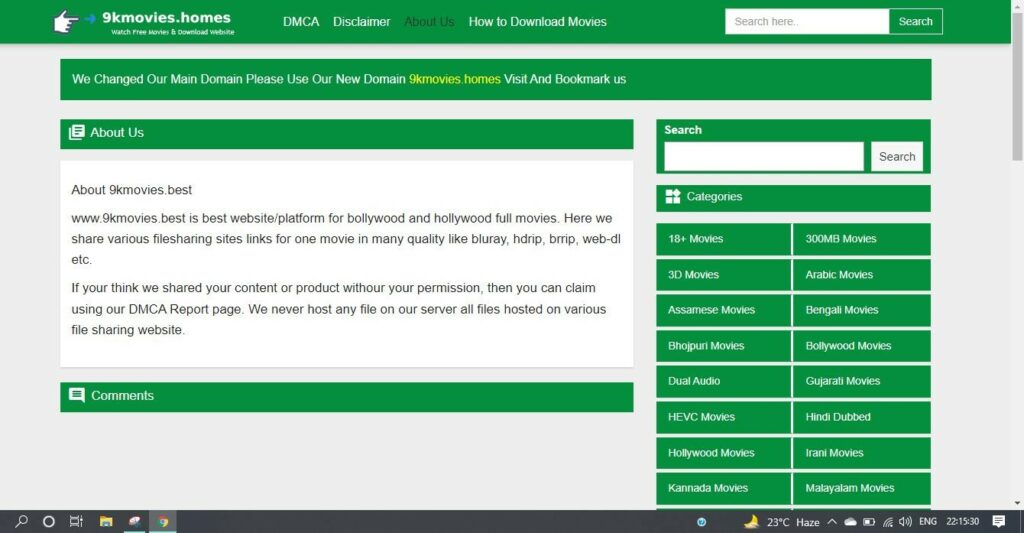Open the DMCA menu item
Image resolution: width=1024 pixels, height=533 pixels.
click(301, 22)
